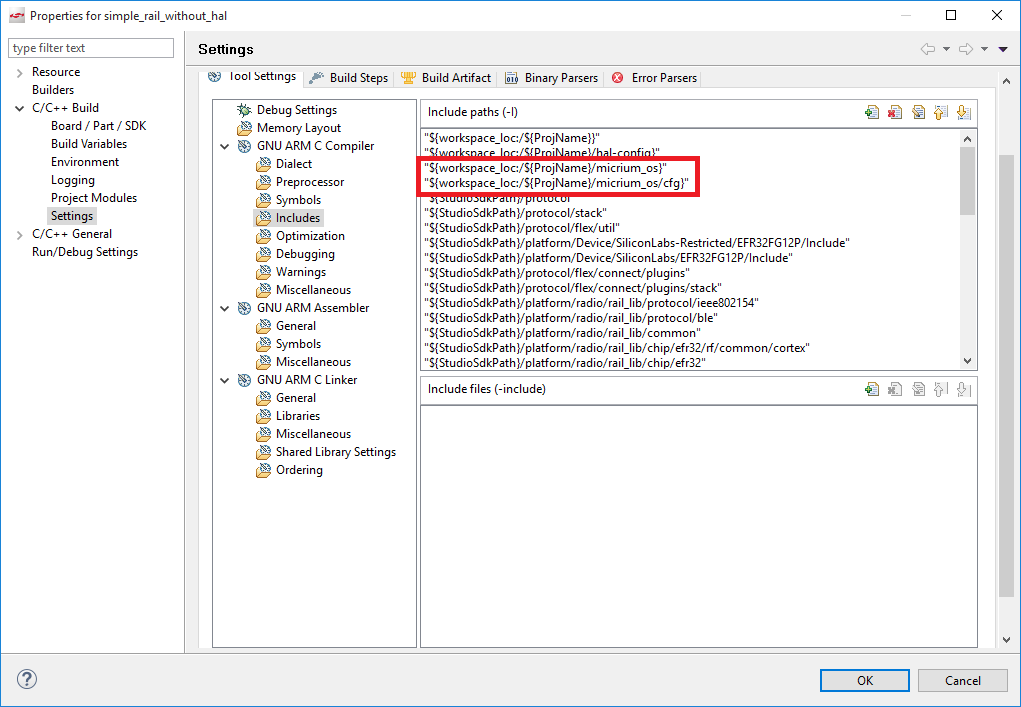
Task: Select first workspace_loc ProjName include path
Action: (x=512, y=138)
